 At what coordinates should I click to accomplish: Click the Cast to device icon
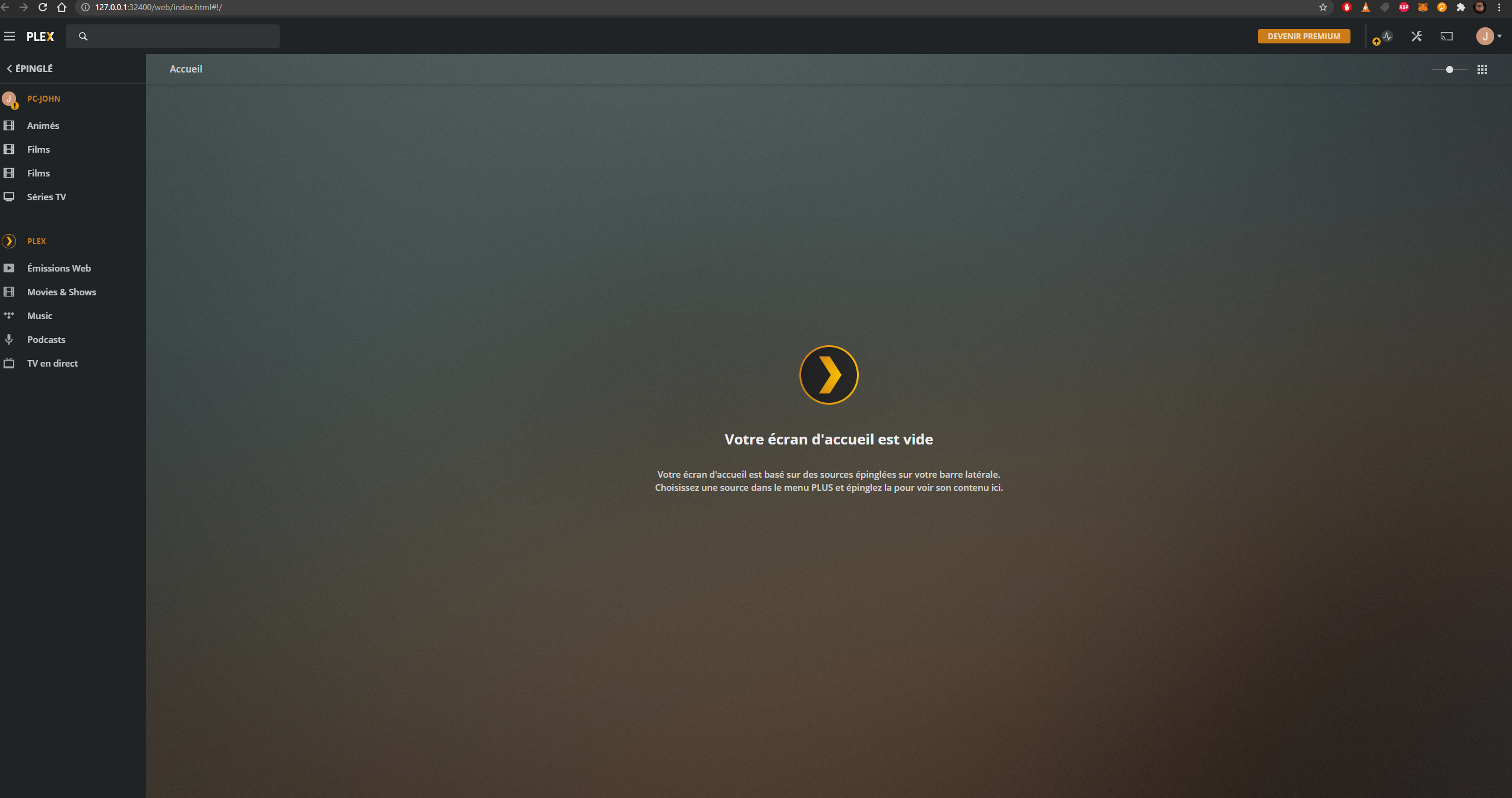1446,36
